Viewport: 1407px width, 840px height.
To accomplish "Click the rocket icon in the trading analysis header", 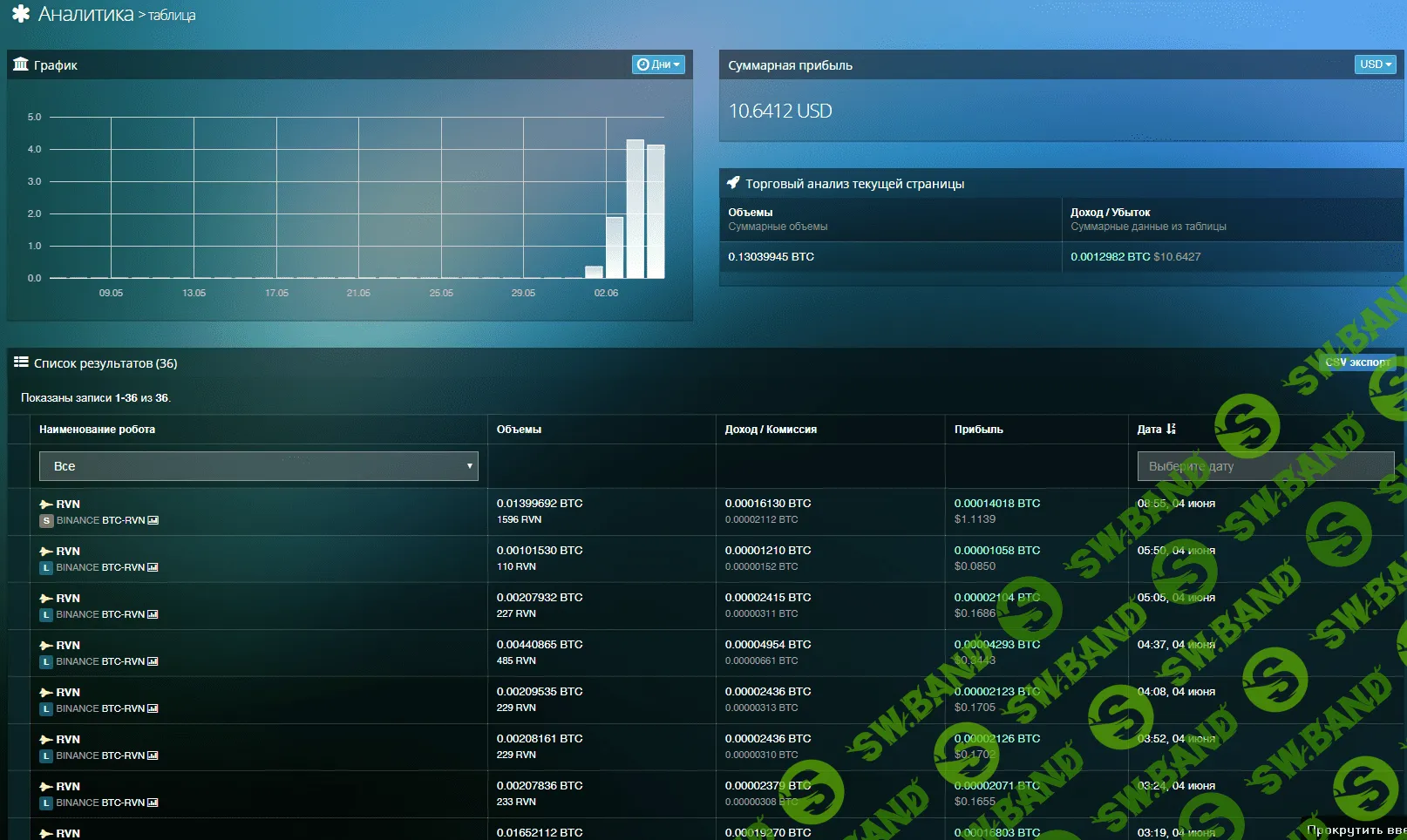I will [733, 183].
